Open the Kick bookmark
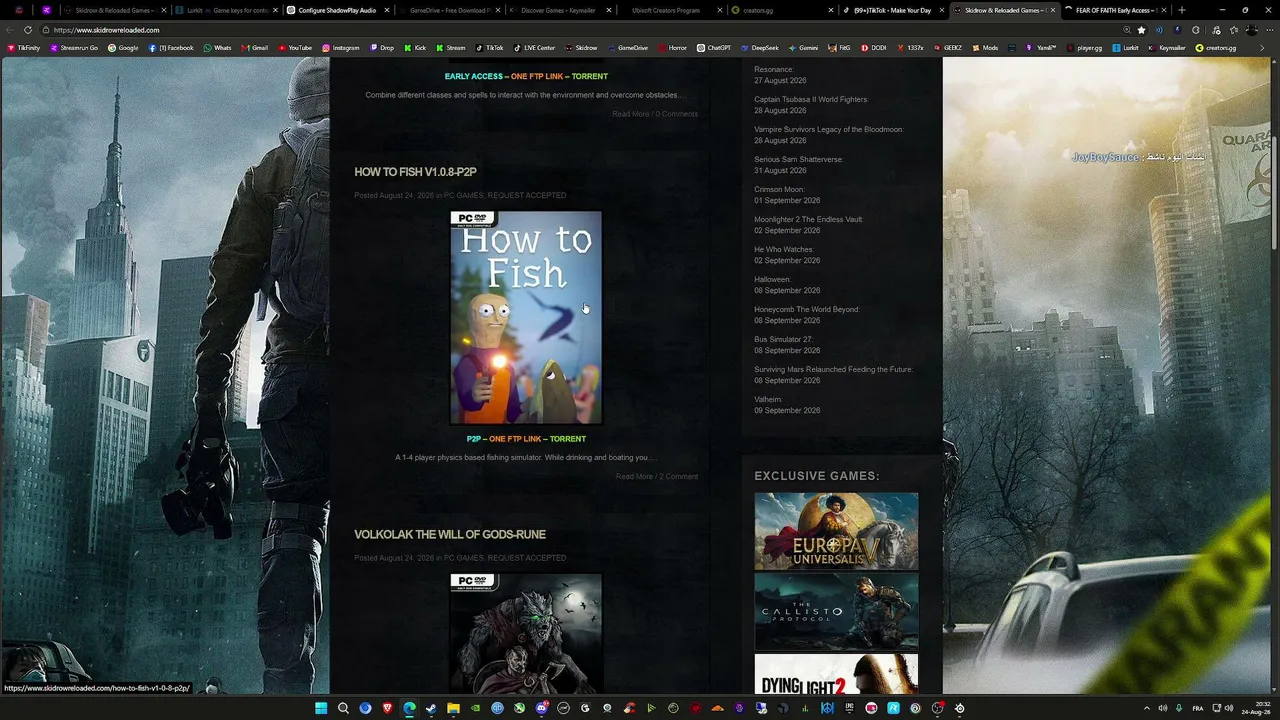 tap(415, 48)
